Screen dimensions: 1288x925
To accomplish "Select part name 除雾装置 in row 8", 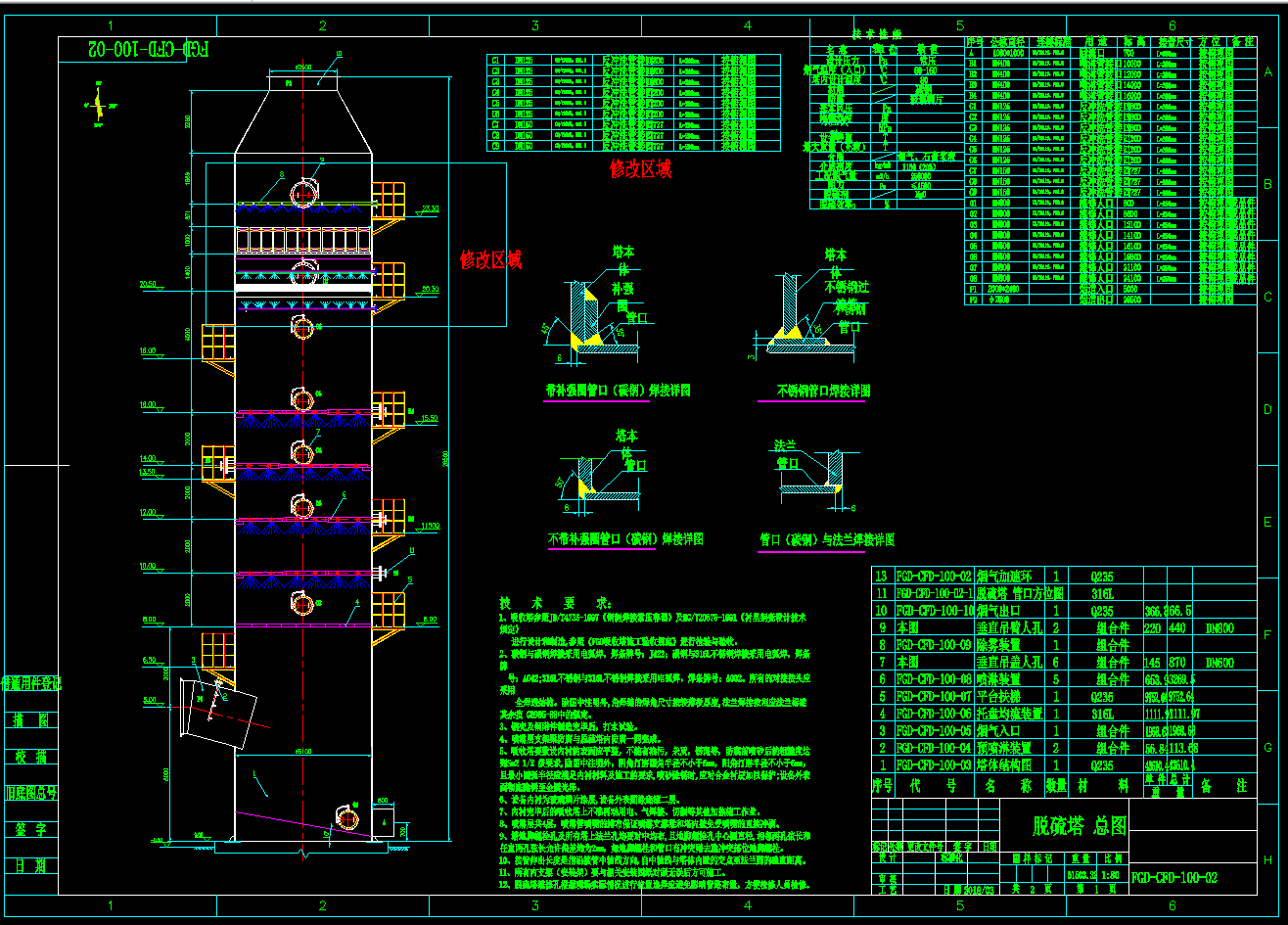I will 998,645.
